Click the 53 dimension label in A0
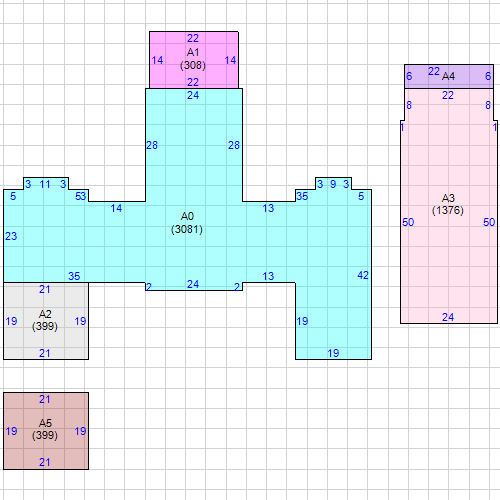Viewport: 500px width, 500px height. (81, 196)
